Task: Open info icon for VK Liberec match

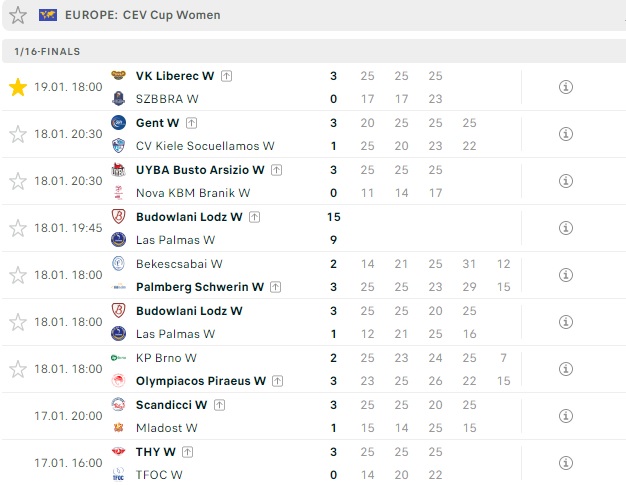Action: (566, 87)
